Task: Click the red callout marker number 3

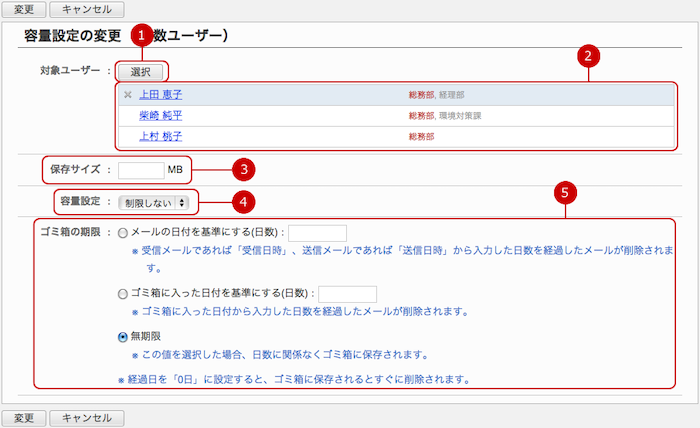Action: click(x=241, y=169)
